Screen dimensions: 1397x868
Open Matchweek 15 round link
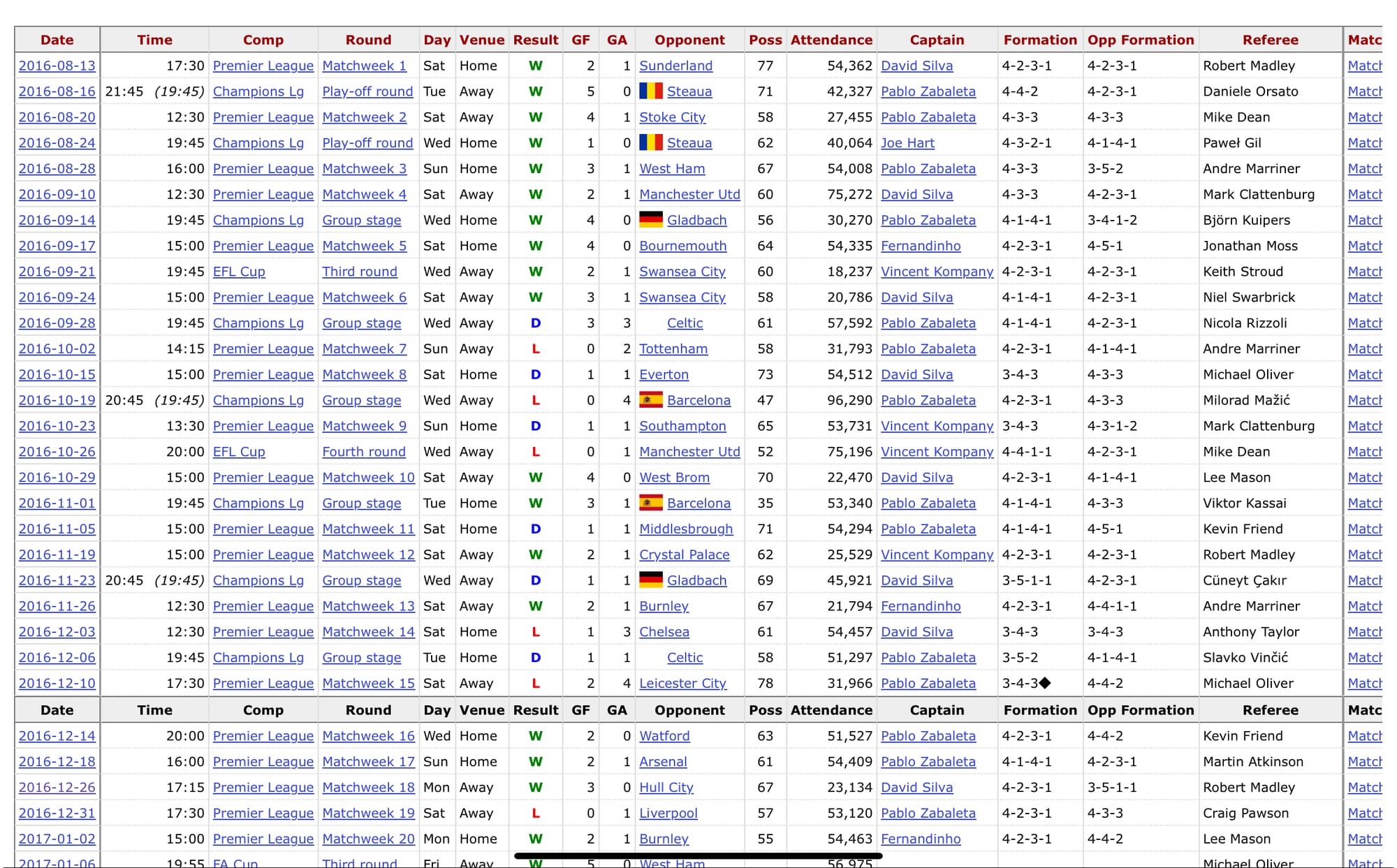click(369, 683)
